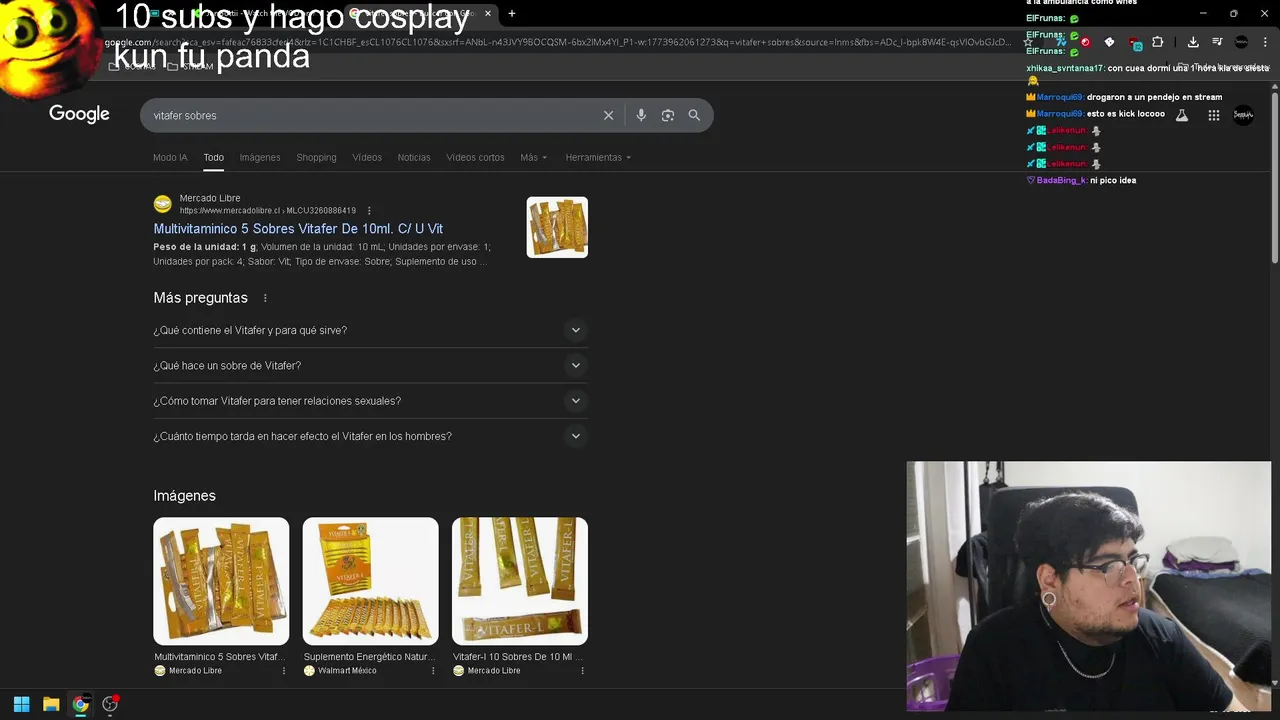Open the three-dot menu beside Mercado Libre result
Image resolution: width=1280 pixels, height=720 pixels.
[369, 211]
